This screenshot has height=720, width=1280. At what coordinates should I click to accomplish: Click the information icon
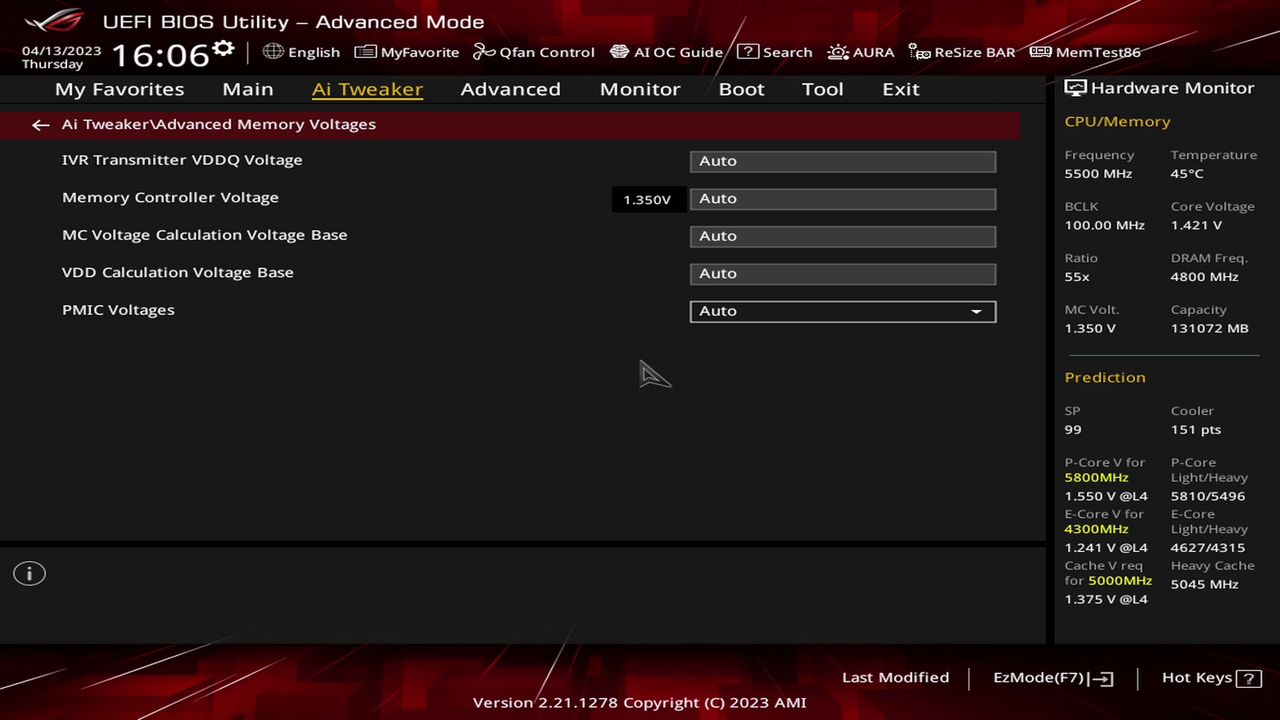pos(29,574)
